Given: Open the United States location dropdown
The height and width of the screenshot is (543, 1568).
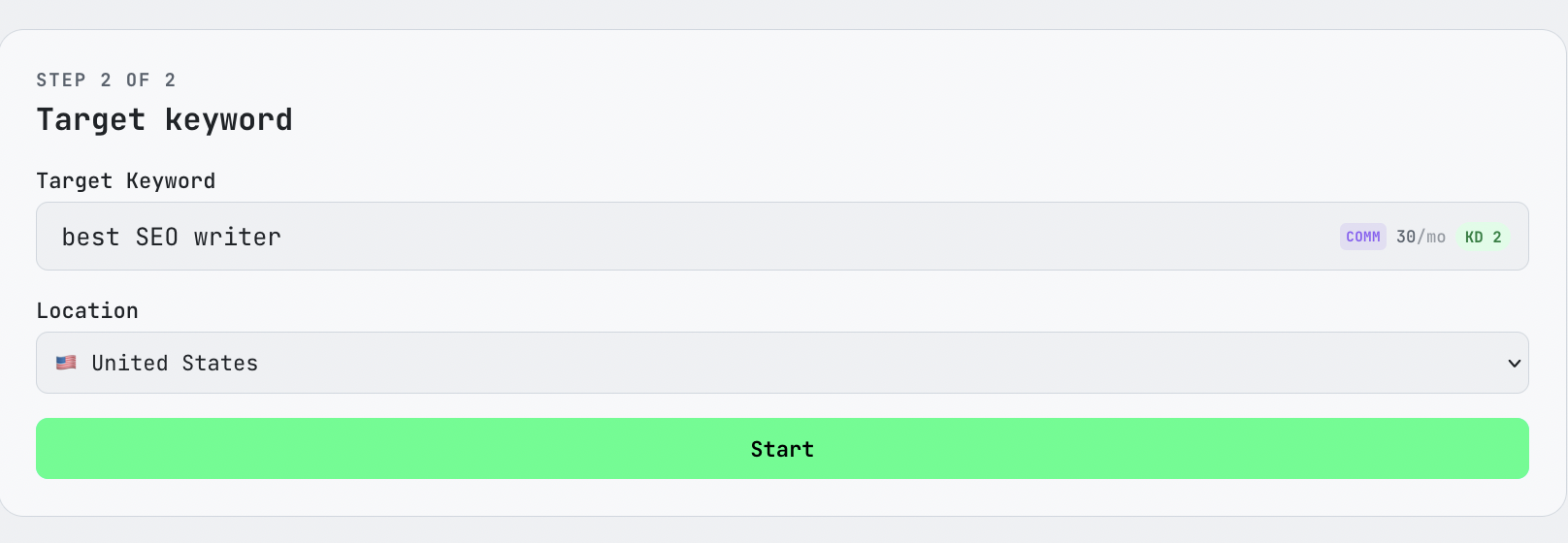Looking at the screenshot, I should coord(781,363).
